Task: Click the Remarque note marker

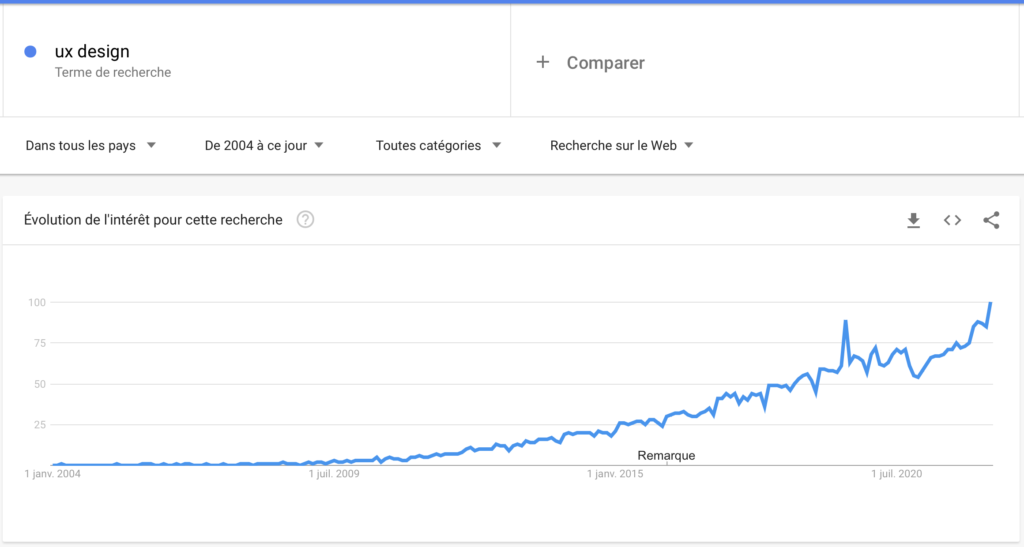Action: [666, 456]
